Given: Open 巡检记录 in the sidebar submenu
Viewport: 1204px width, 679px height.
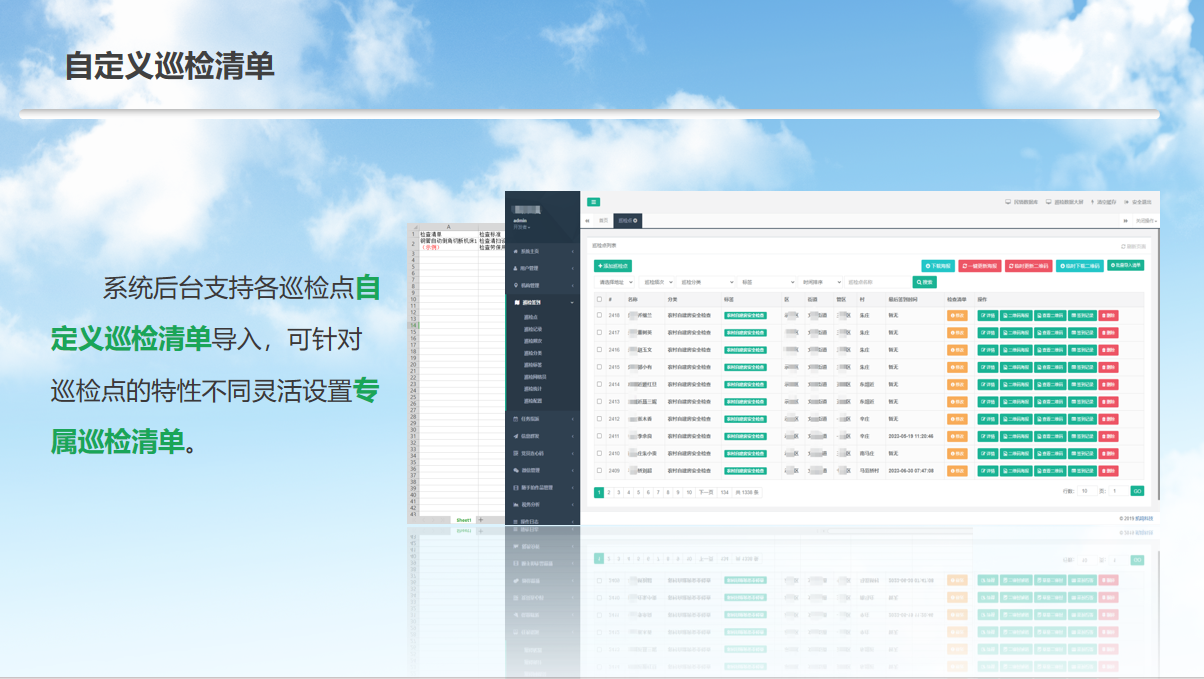Looking at the screenshot, I should pyautogui.click(x=533, y=328).
